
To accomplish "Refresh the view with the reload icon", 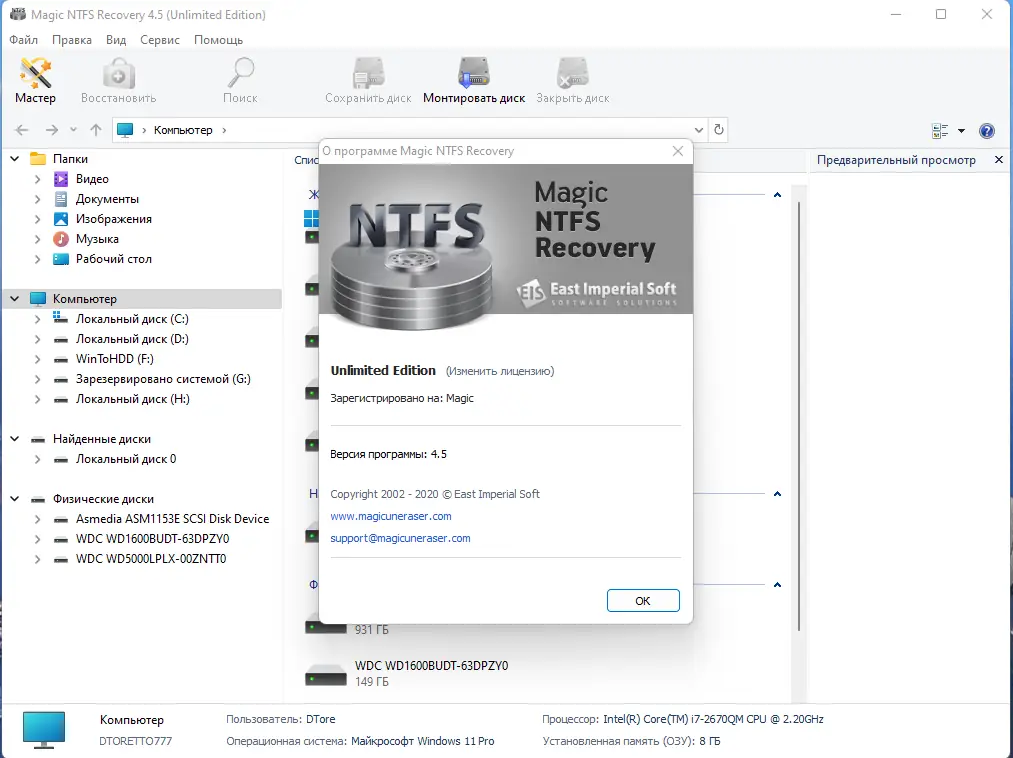I will (719, 130).
